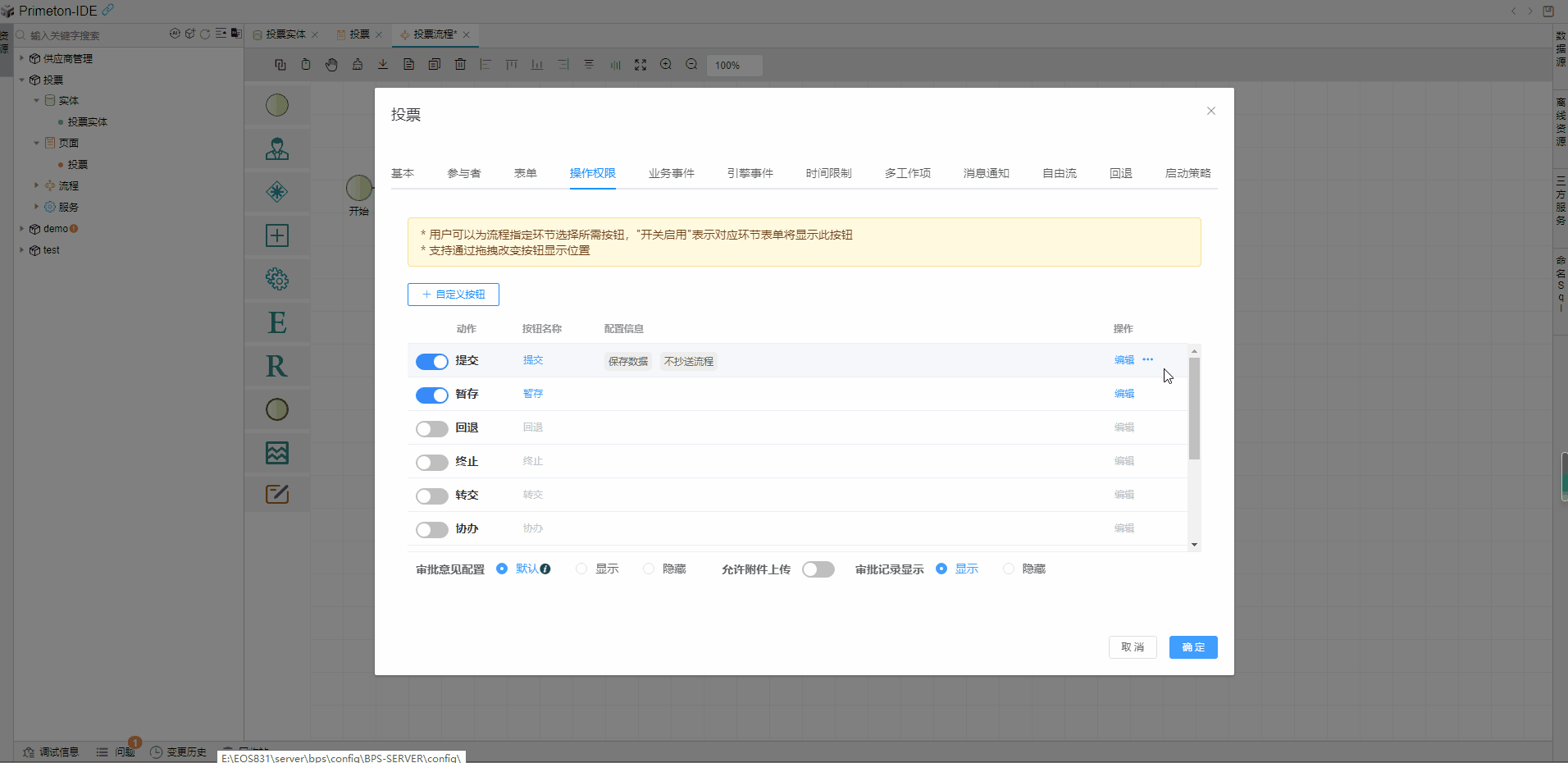The width and height of the screenshot is (1568, 763).
Task: Click the fullscreen fit icon in toolbar
Action: [640, 65]
